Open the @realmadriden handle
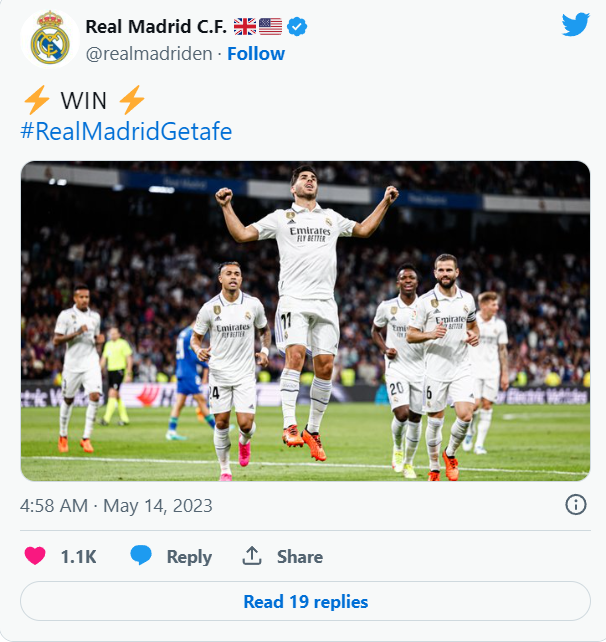 [149, 54]
